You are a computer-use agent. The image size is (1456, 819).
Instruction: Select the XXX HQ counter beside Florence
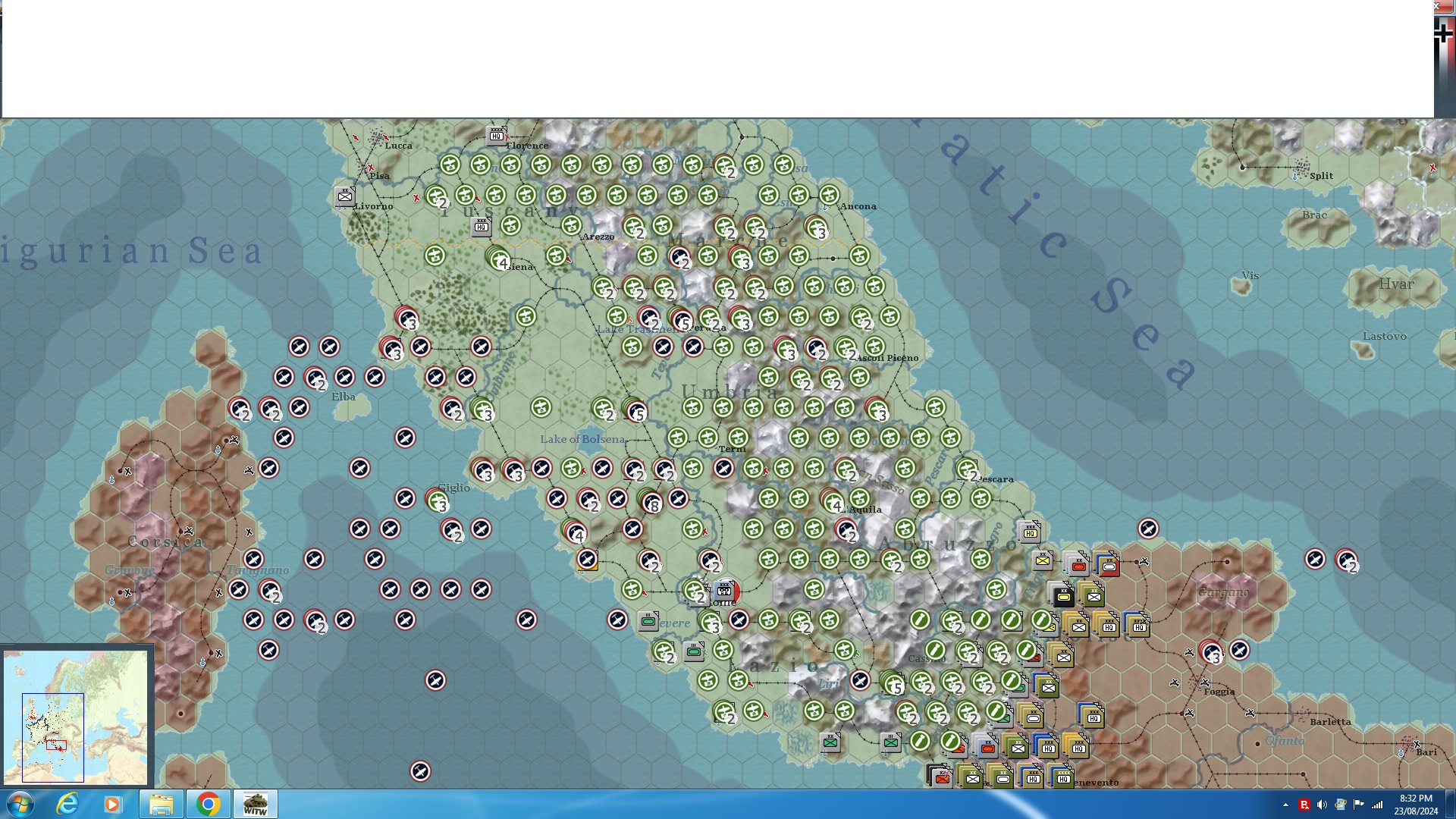coord(496,135)
